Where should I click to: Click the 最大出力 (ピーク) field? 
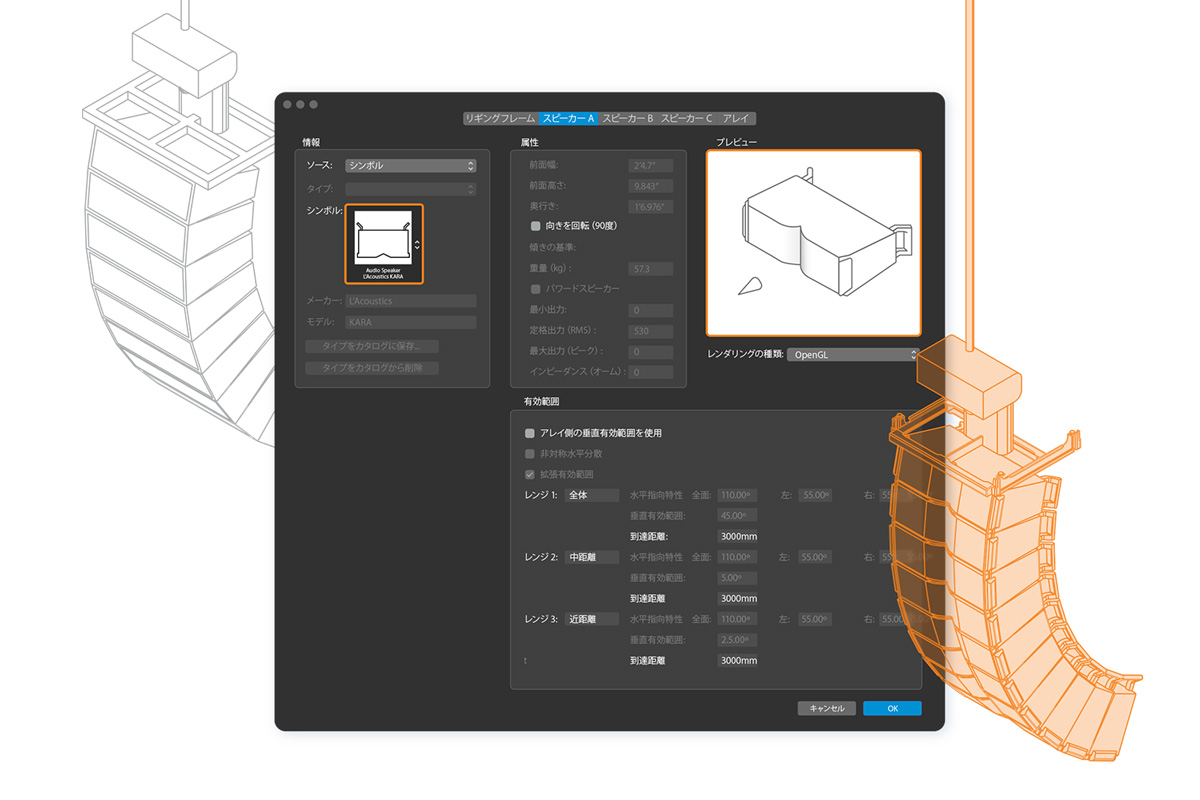tap(651, 352)
